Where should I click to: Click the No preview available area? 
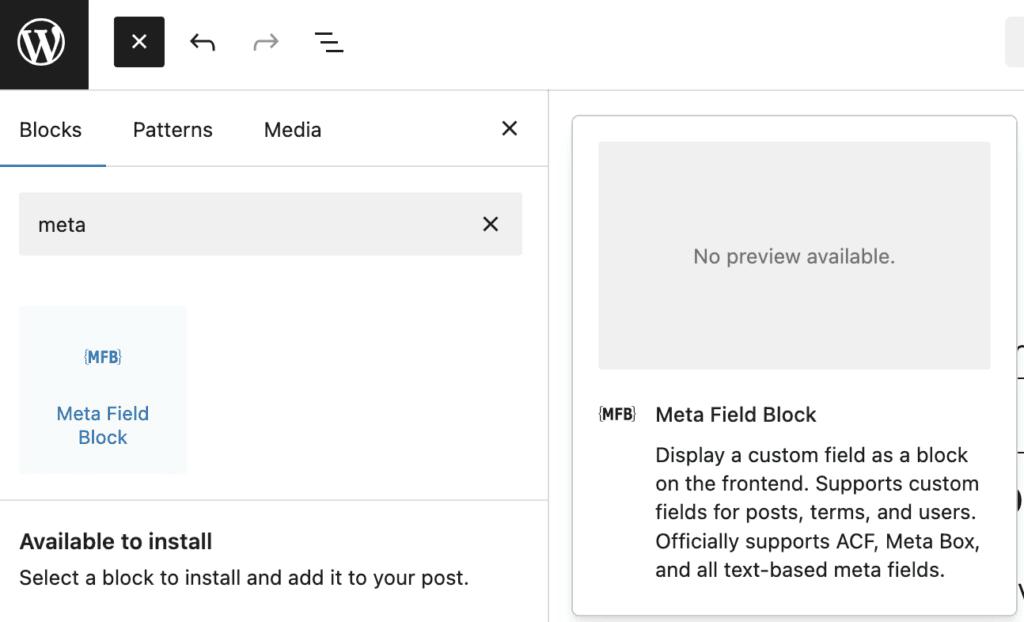(793, 256)
